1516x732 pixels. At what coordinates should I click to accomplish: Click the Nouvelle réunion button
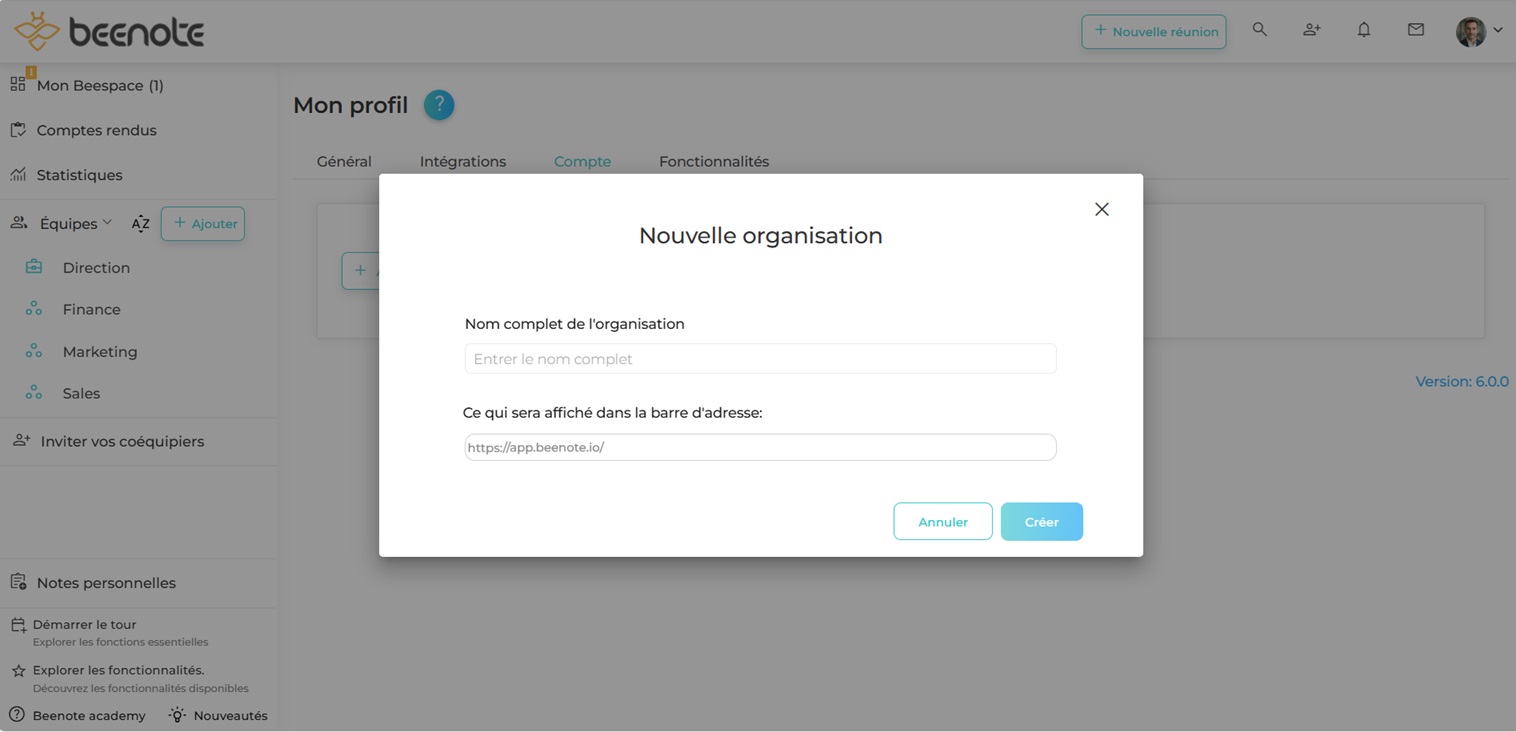[1154, 32]
